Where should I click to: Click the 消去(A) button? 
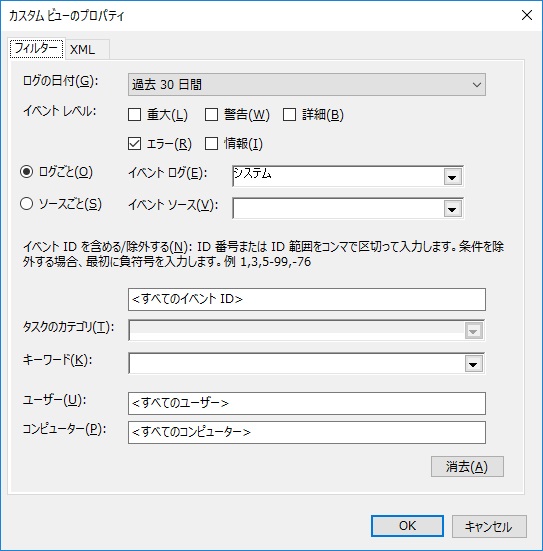click(467, 467)
